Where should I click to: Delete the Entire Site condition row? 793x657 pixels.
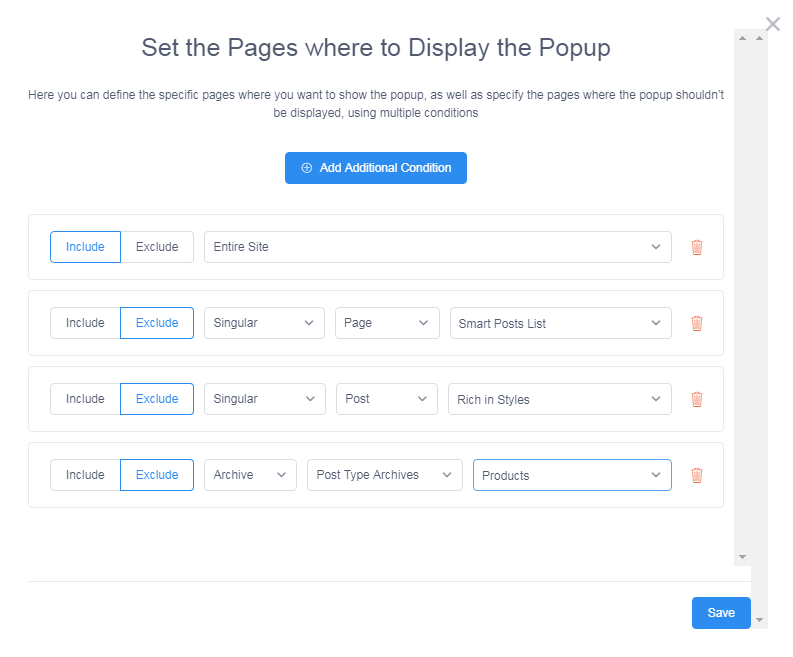696,247
